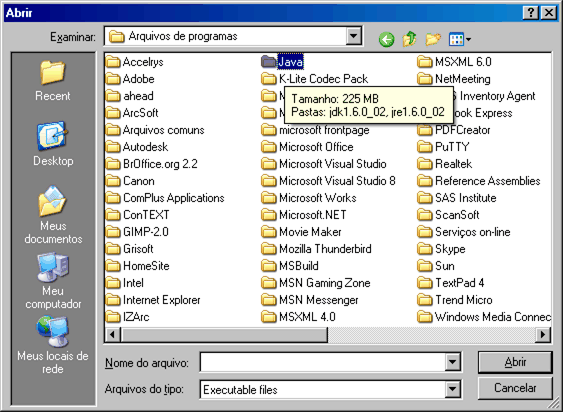Open Meus documentos in sidebar

coord(53,215)
